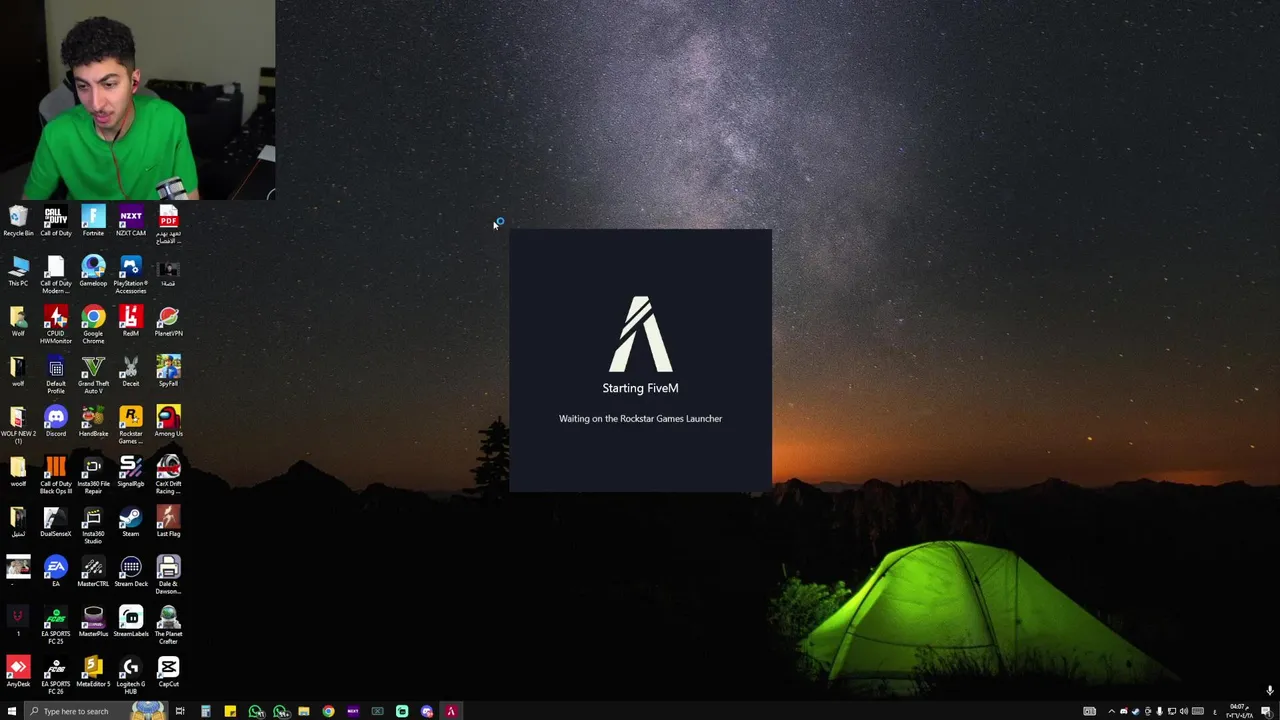Launch the RedM shortcut
The width and height of the screenshot is (1280, 720).
coord(131,322)
